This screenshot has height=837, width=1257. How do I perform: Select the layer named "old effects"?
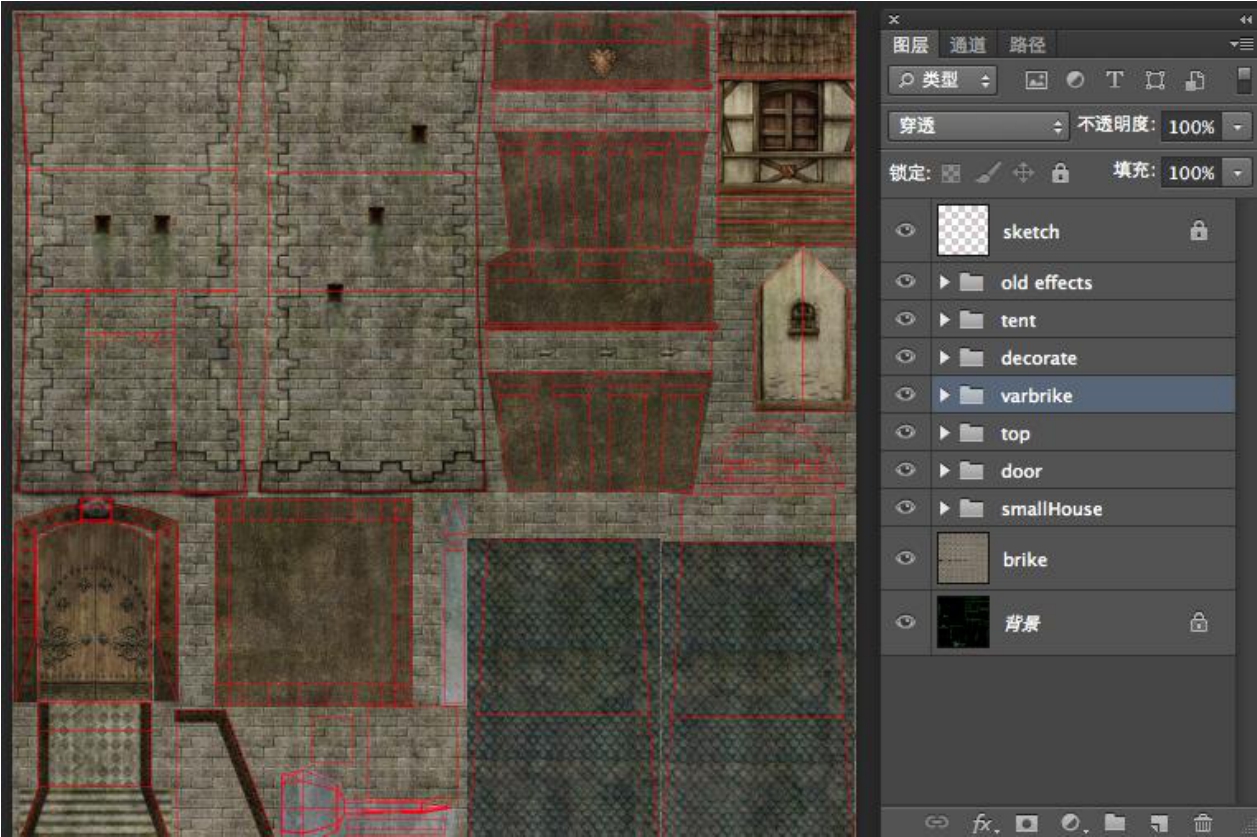pyautogui.click(x=1046, y=283)
